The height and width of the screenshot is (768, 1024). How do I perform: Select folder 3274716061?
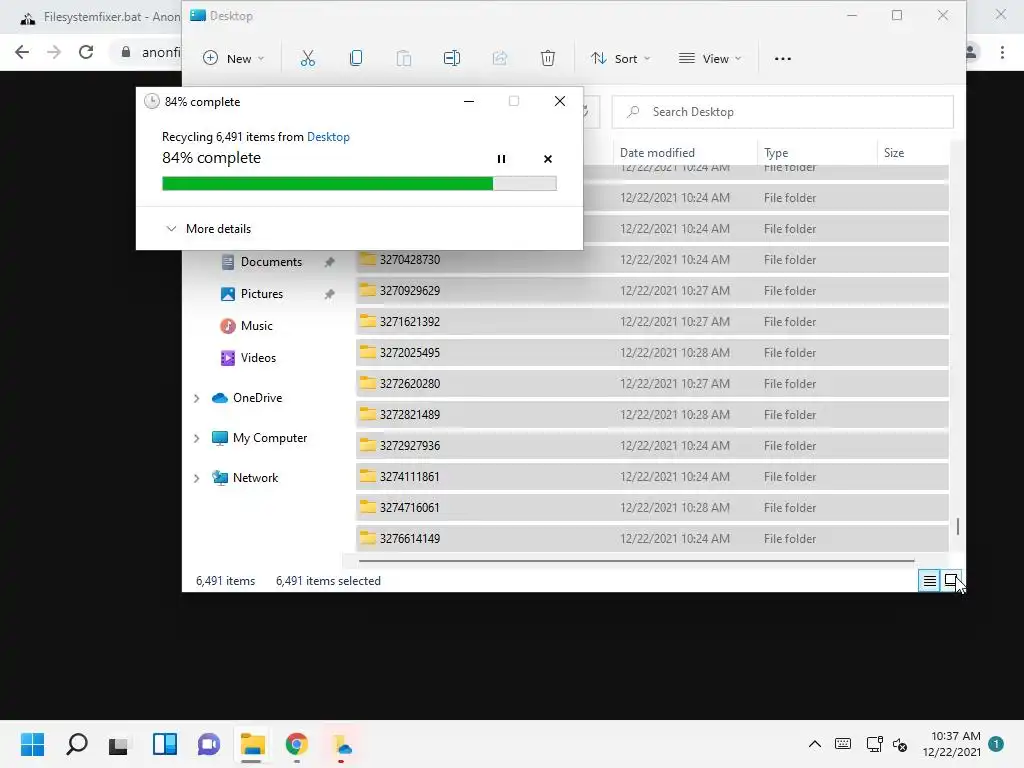pos(652,507)
